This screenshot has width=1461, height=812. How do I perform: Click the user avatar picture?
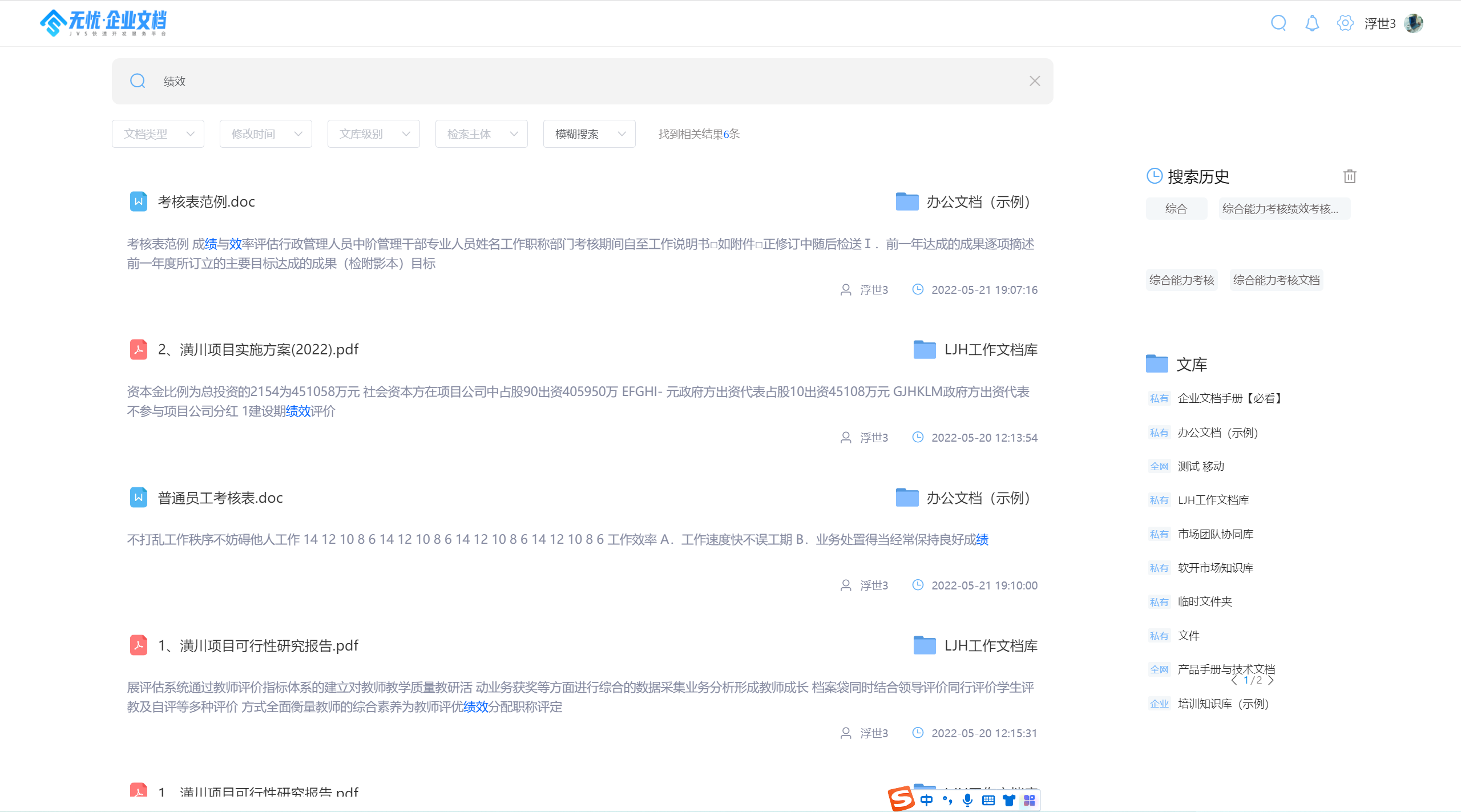tap(1414, 23)
